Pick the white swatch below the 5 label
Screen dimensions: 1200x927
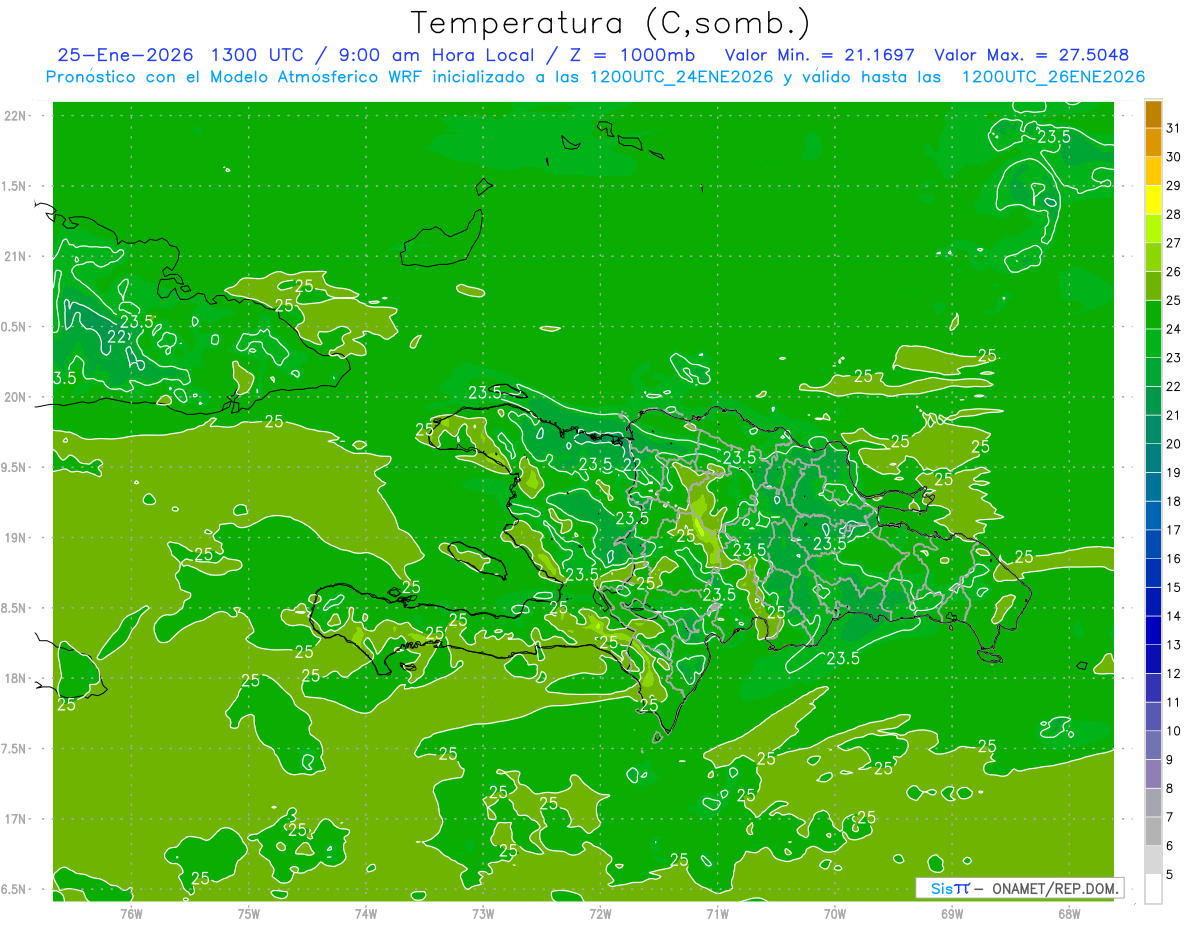coord(1153,889)
